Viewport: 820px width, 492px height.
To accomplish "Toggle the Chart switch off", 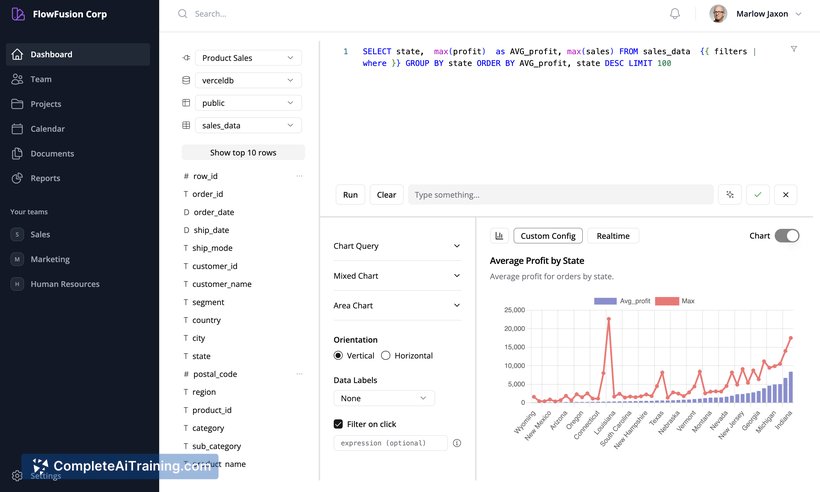I will 787,236.
